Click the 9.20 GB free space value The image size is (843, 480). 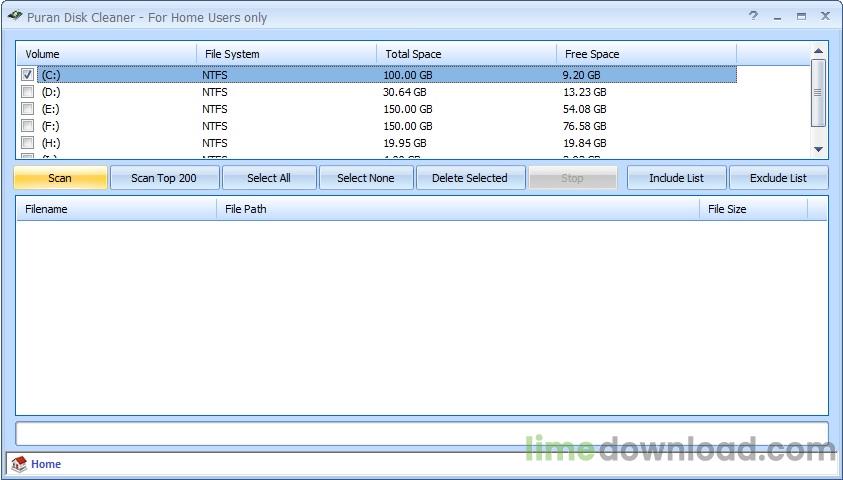(x=582, y=75)
